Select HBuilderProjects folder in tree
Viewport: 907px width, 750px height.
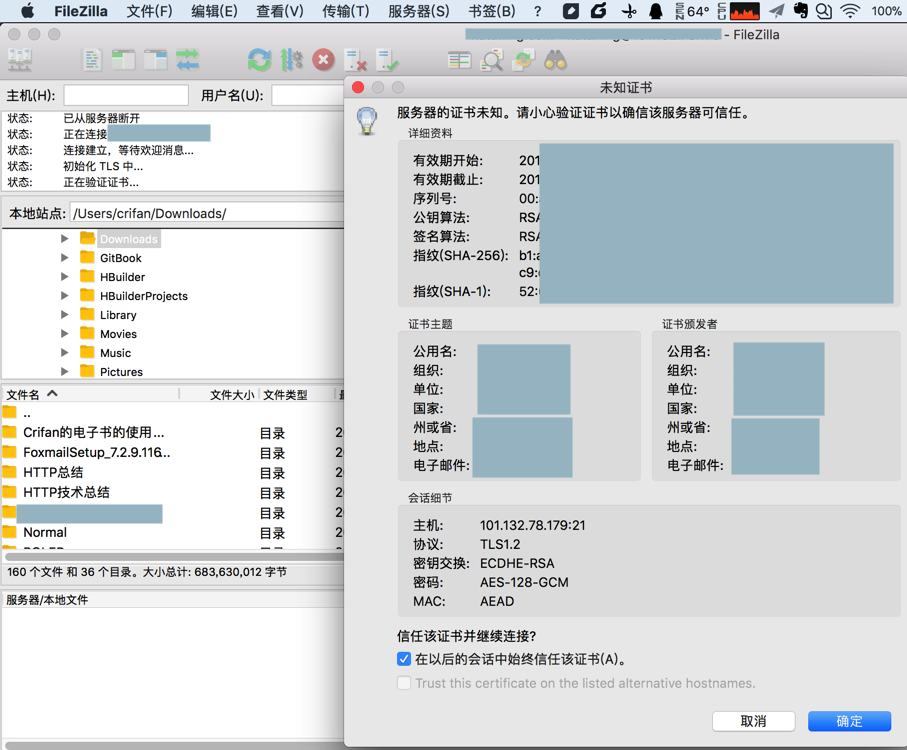(x=143, y=296)
